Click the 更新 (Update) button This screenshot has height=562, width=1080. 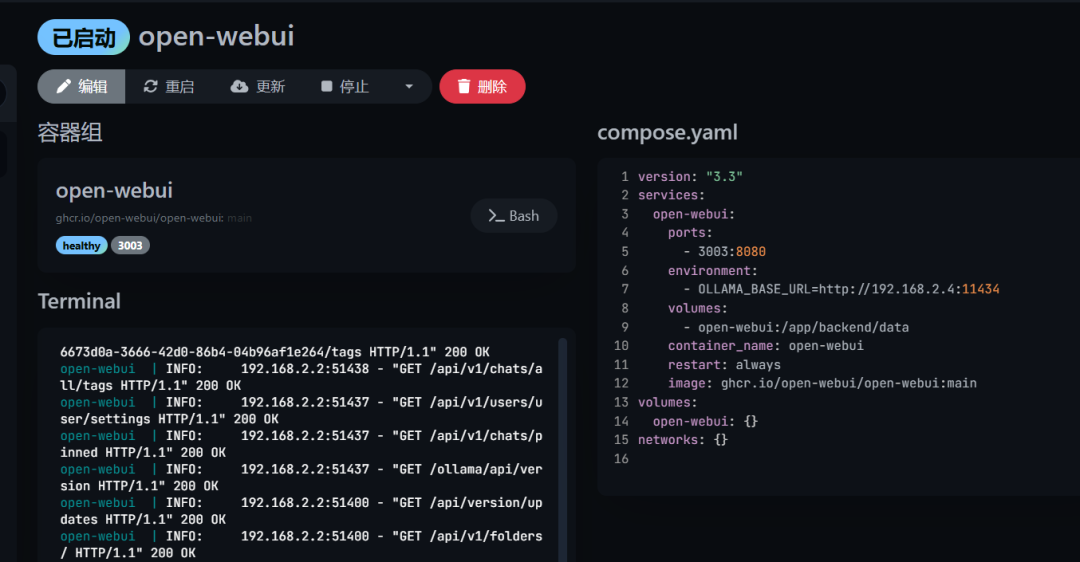tap(258, 86)
